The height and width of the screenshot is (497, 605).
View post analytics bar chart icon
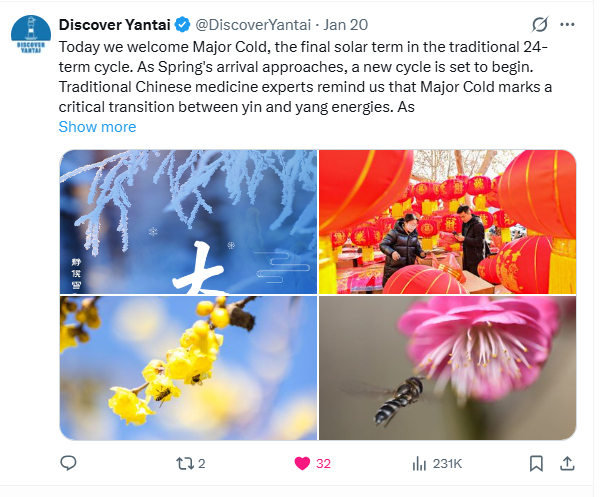point(419,463)
